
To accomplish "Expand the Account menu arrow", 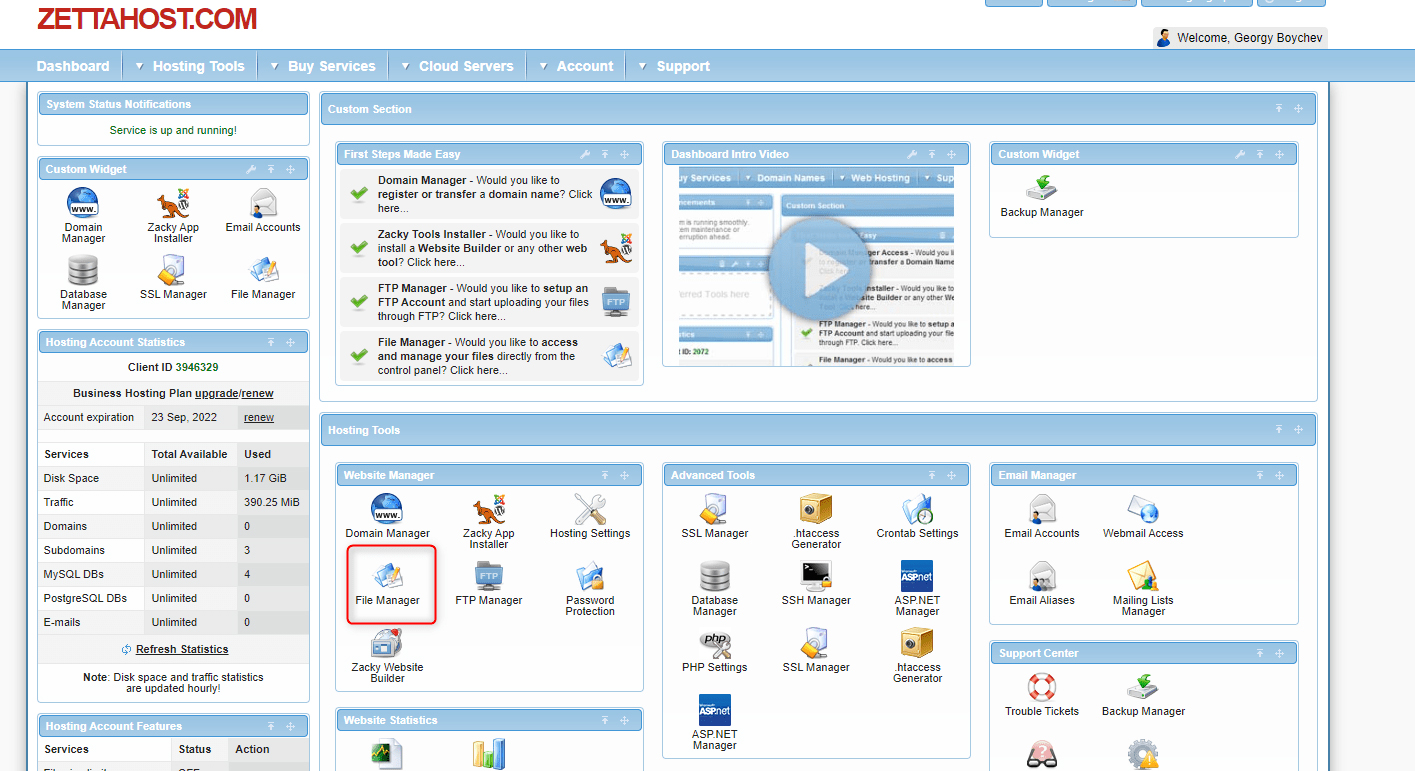I will pos(543,66).
